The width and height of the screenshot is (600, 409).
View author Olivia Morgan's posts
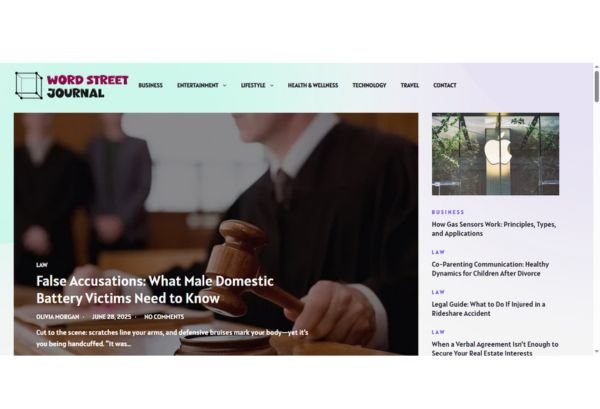point(58,317)
